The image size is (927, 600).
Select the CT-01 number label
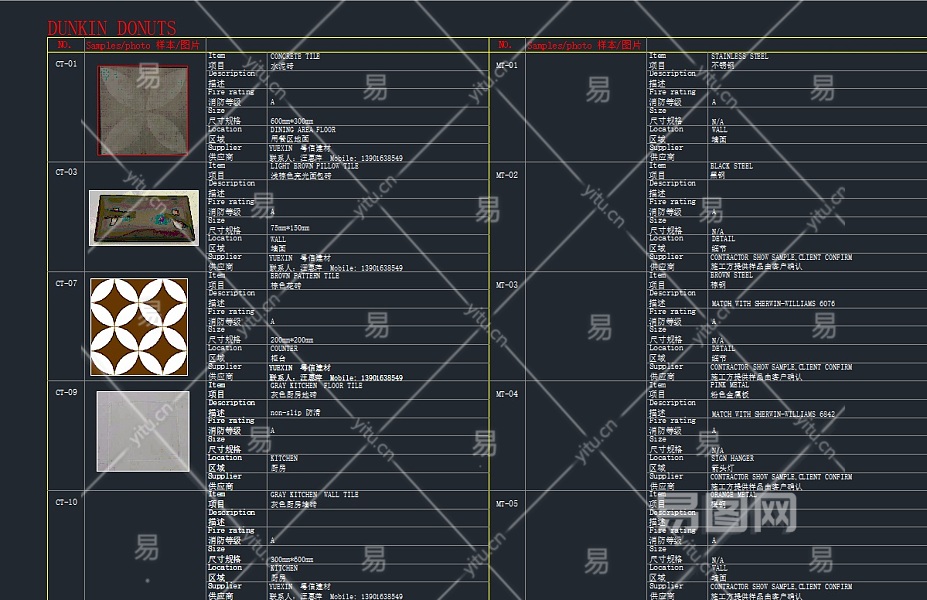[x=66, y=64]
